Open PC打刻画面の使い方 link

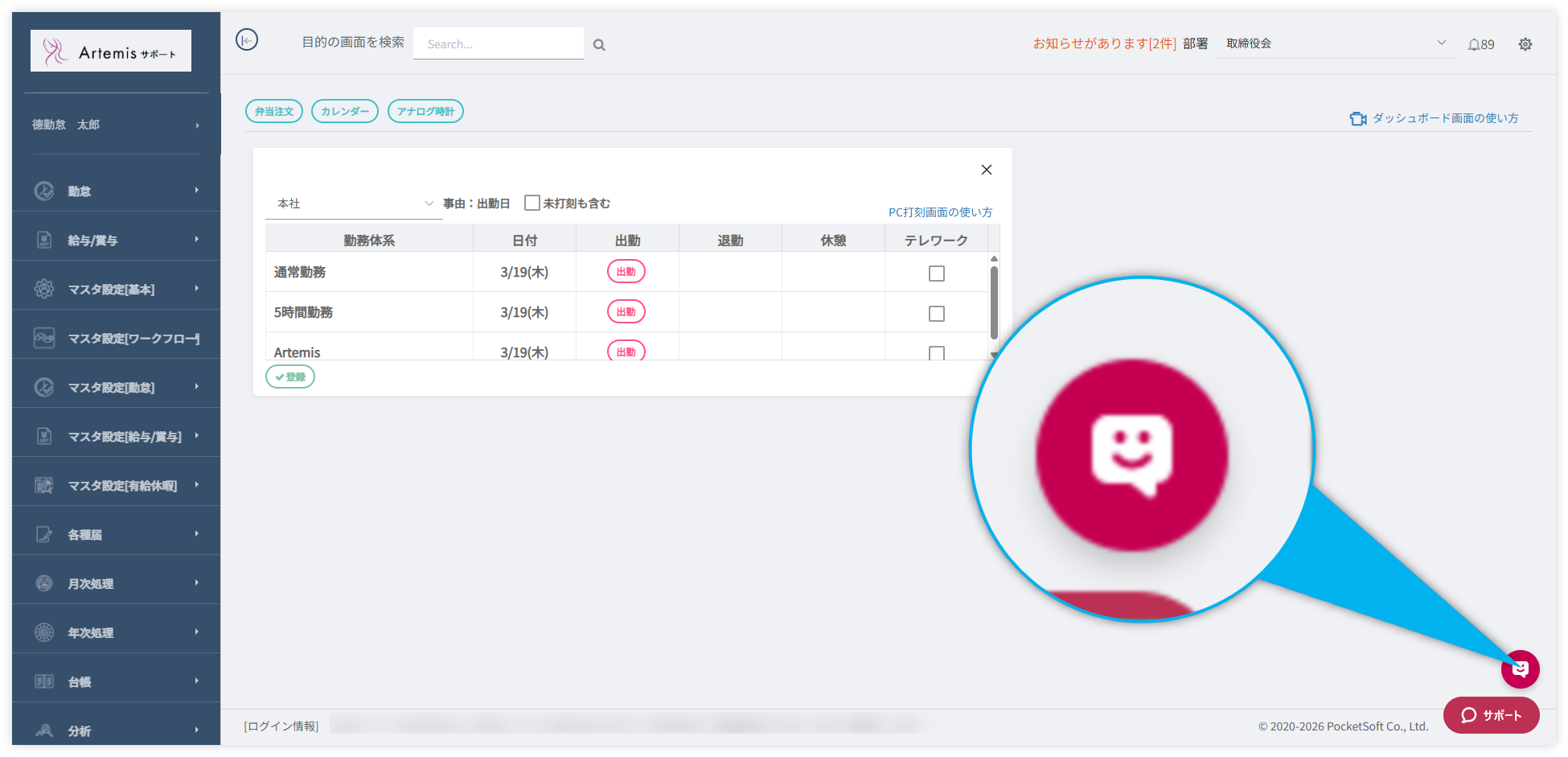940,212
